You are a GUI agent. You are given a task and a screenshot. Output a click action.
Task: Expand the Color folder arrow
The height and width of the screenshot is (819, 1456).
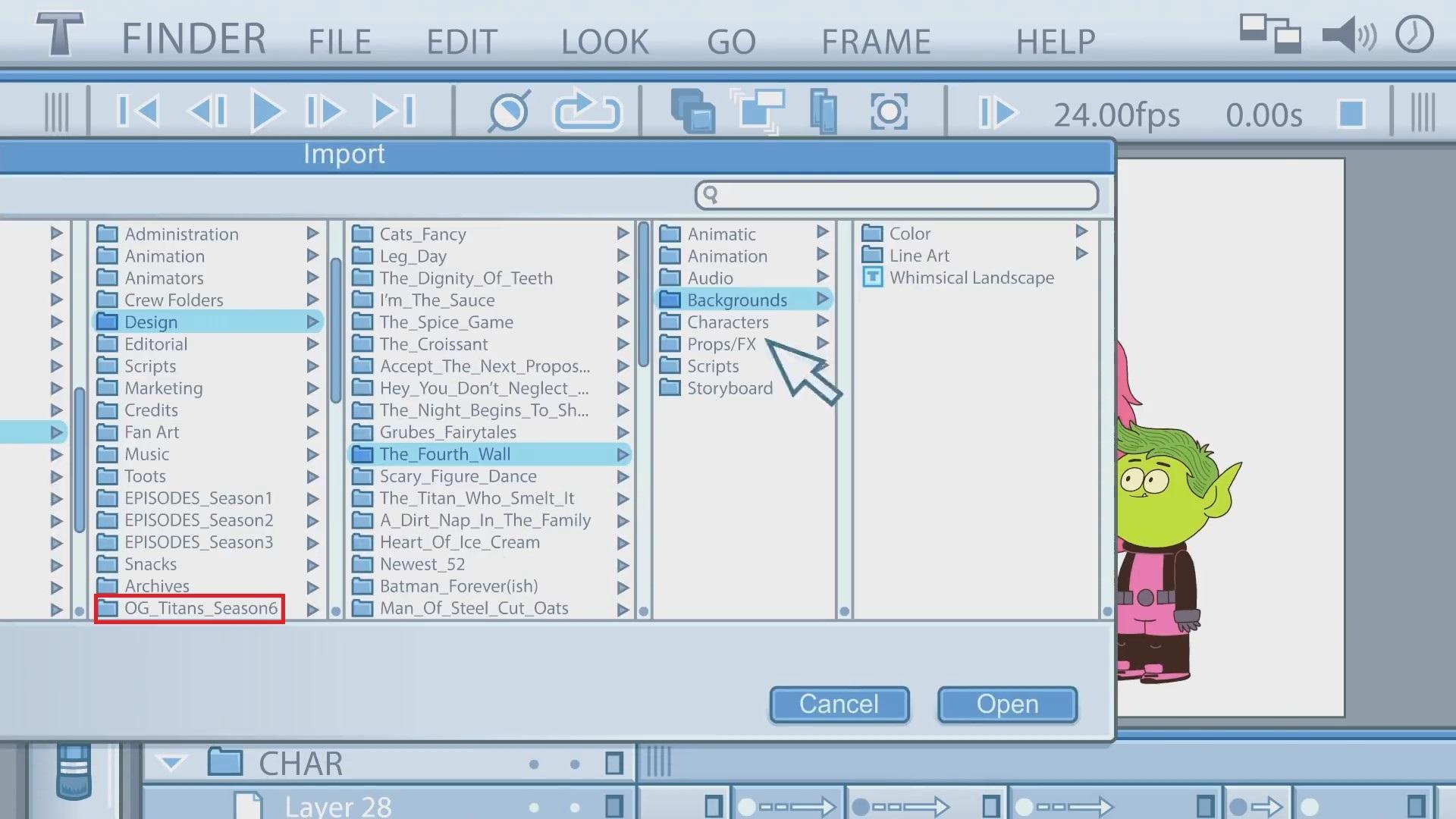(x=1081, y=231)
